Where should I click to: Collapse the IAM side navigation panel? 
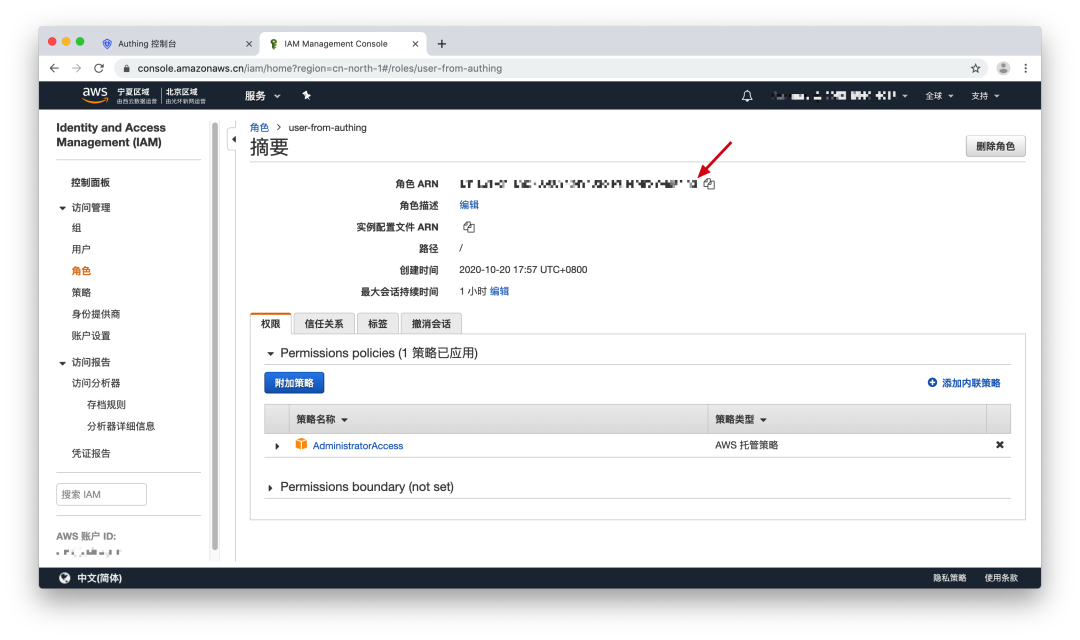click(233, 140)
